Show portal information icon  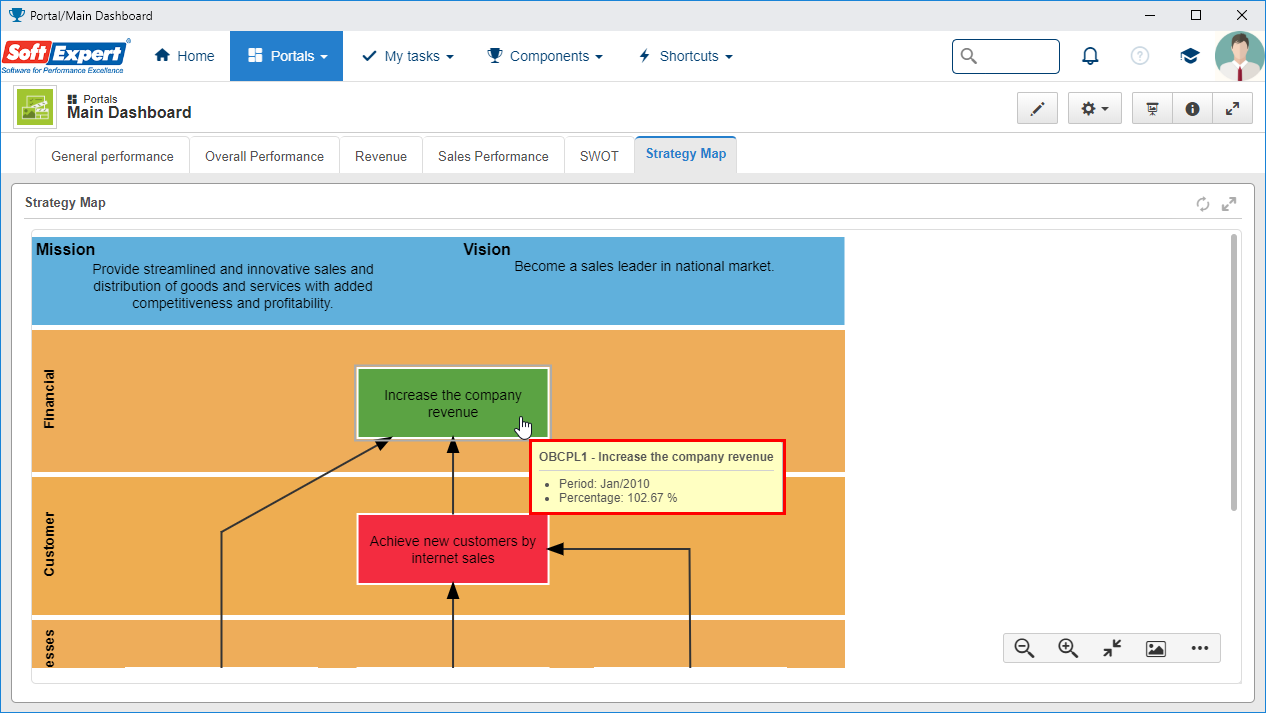(x=1192, y=109)
